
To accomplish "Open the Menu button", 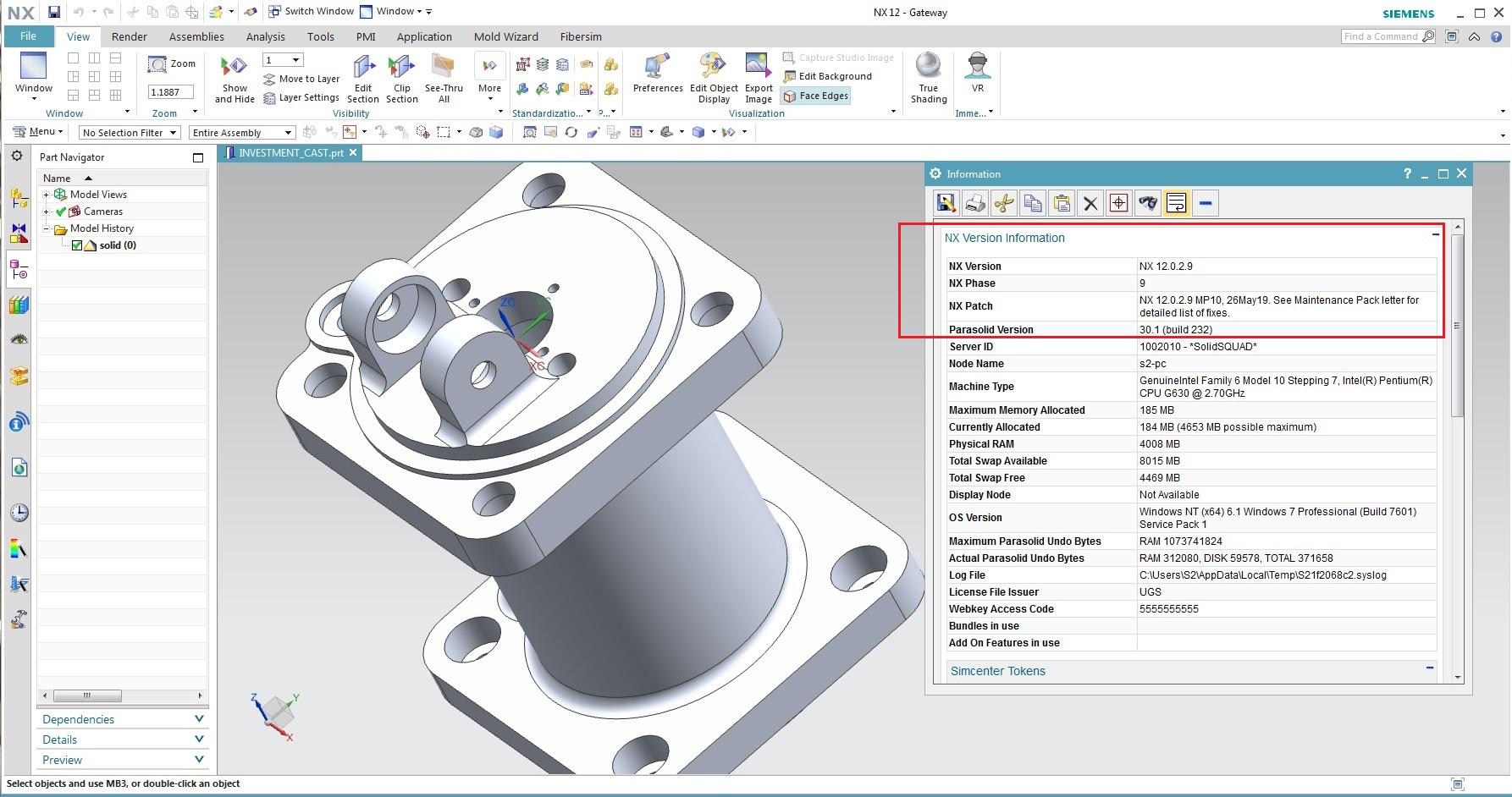I will pos(38,132).
